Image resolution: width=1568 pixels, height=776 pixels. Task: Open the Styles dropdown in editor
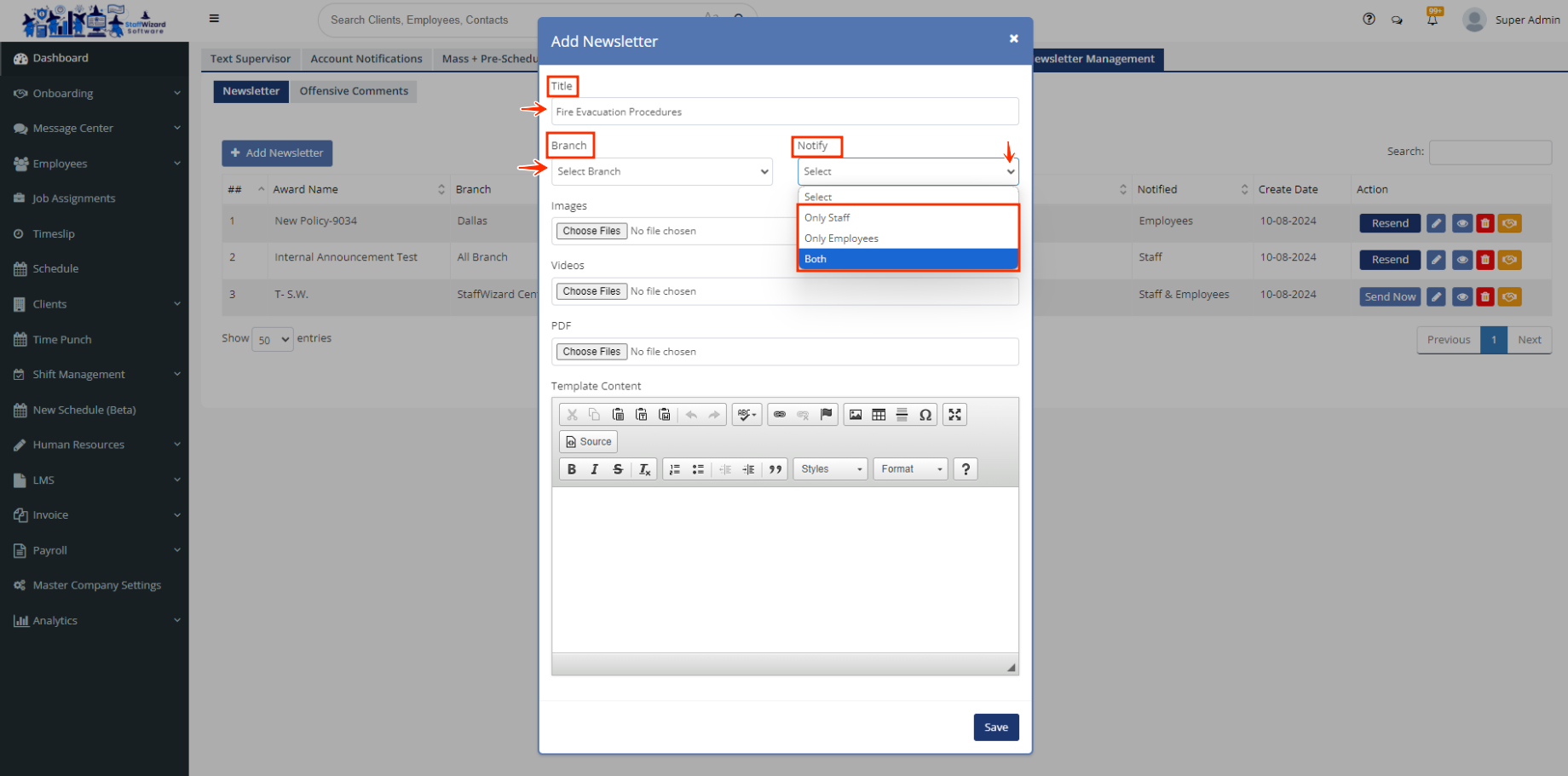pos(831,469)
